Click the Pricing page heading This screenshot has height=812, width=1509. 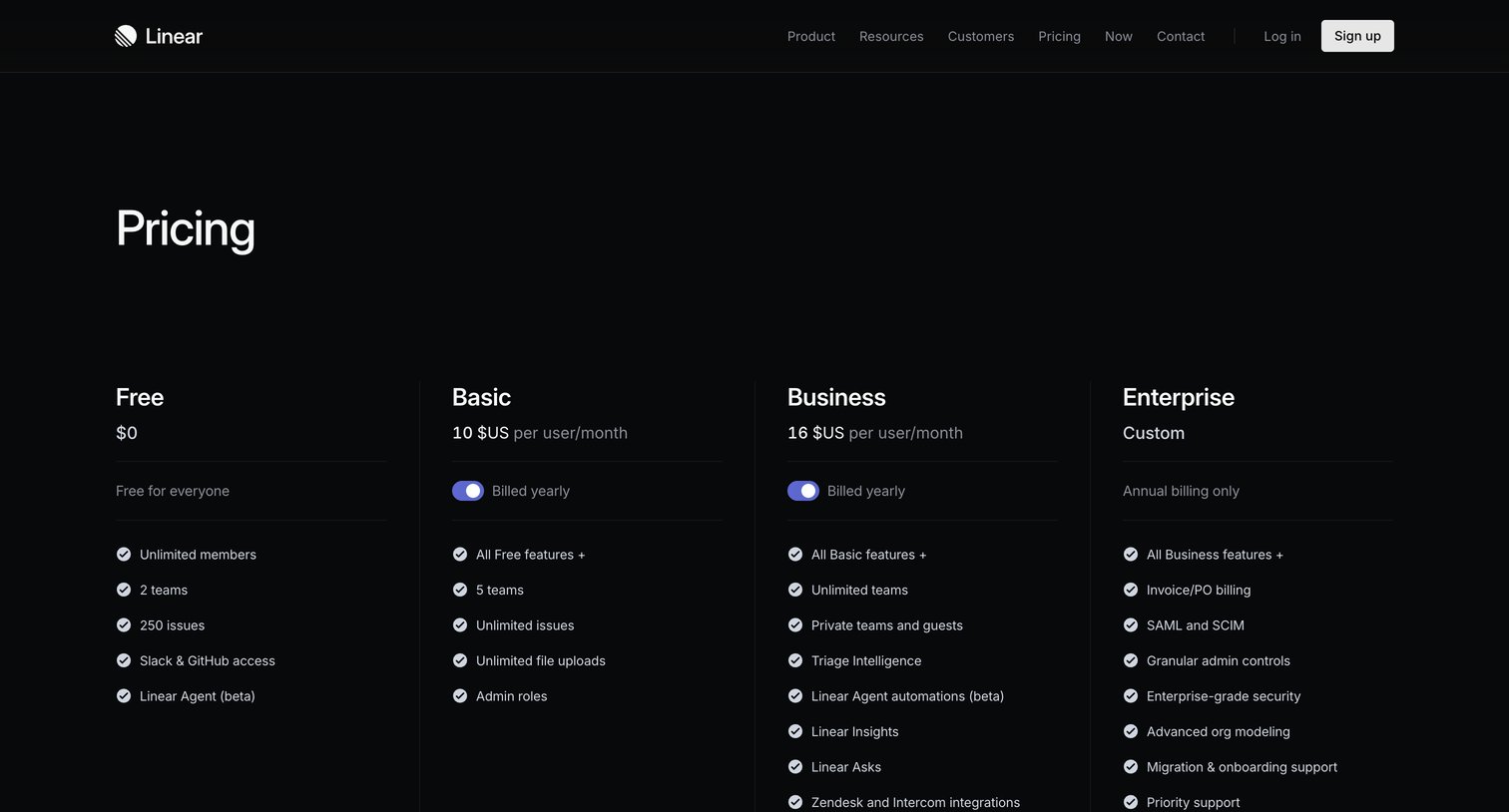click(186, 228)
